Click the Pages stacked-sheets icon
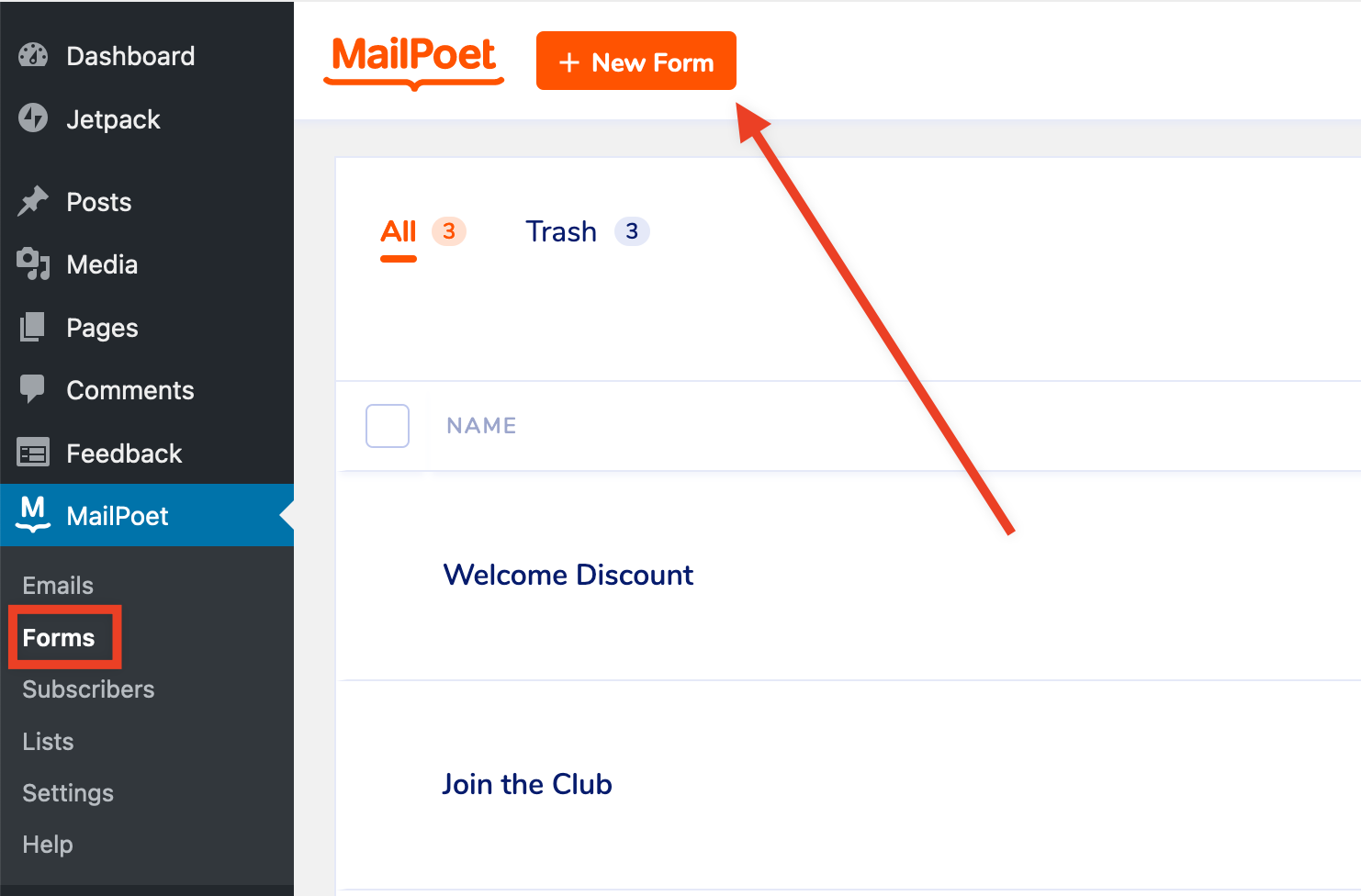The width and height of the screenshot is (1361, 896). pyautogui.click(x=33, y=327)
